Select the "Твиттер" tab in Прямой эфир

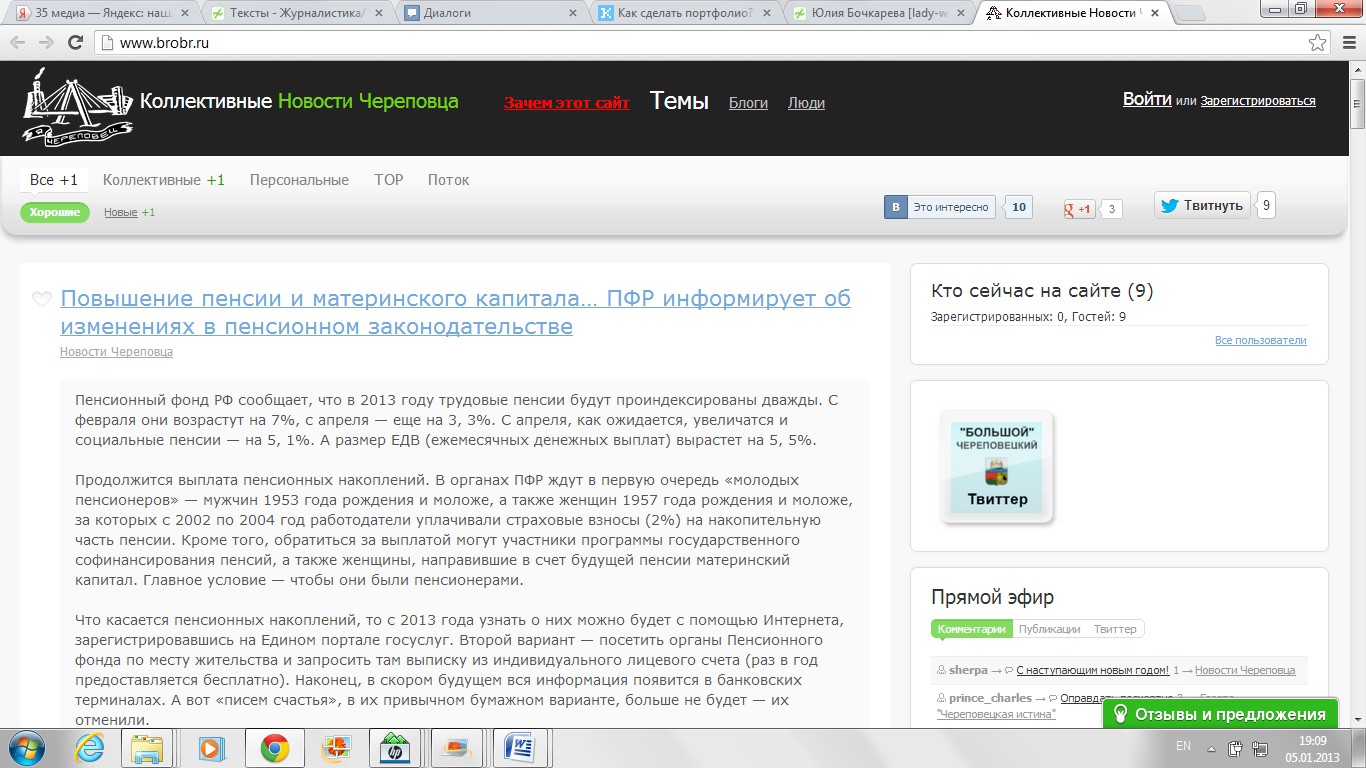(x=1115, y=629)
